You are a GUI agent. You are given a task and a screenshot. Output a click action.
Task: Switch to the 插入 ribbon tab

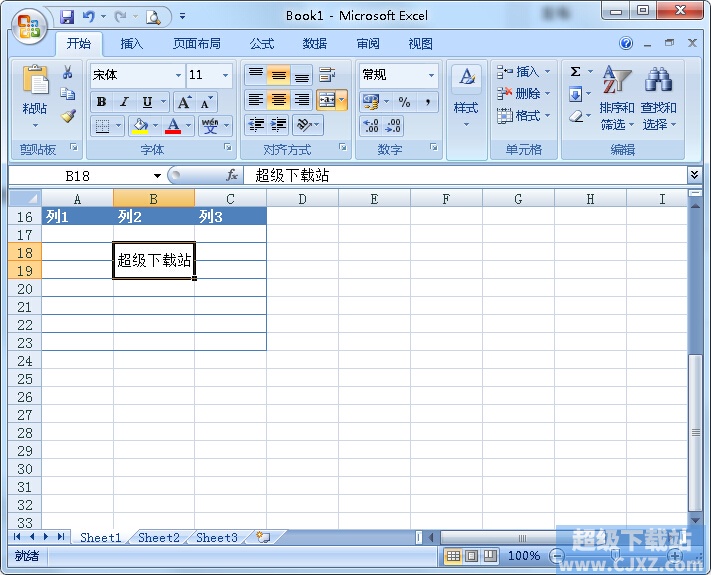pyautogui.click(x=131, y=44)
